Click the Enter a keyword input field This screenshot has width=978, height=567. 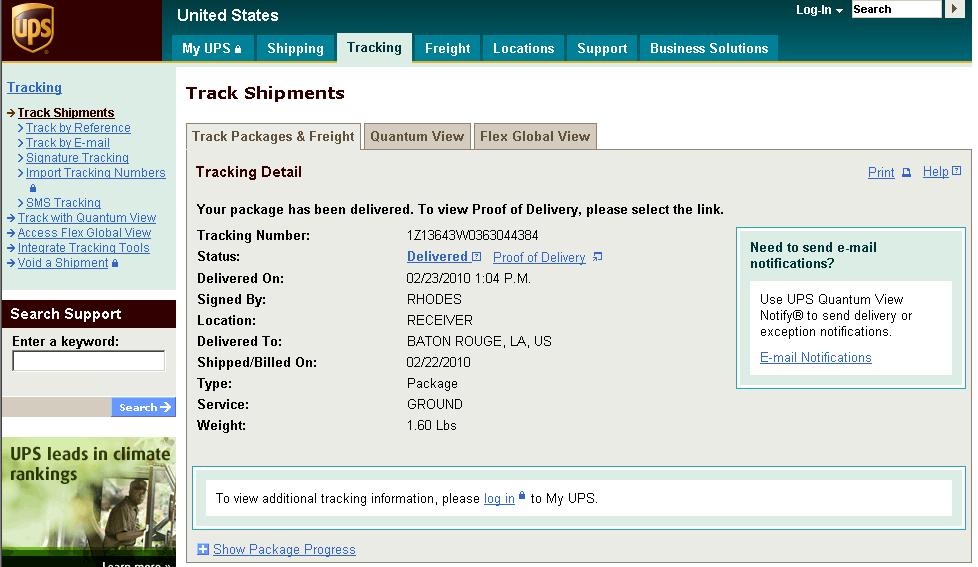click(x=89, y=361)
